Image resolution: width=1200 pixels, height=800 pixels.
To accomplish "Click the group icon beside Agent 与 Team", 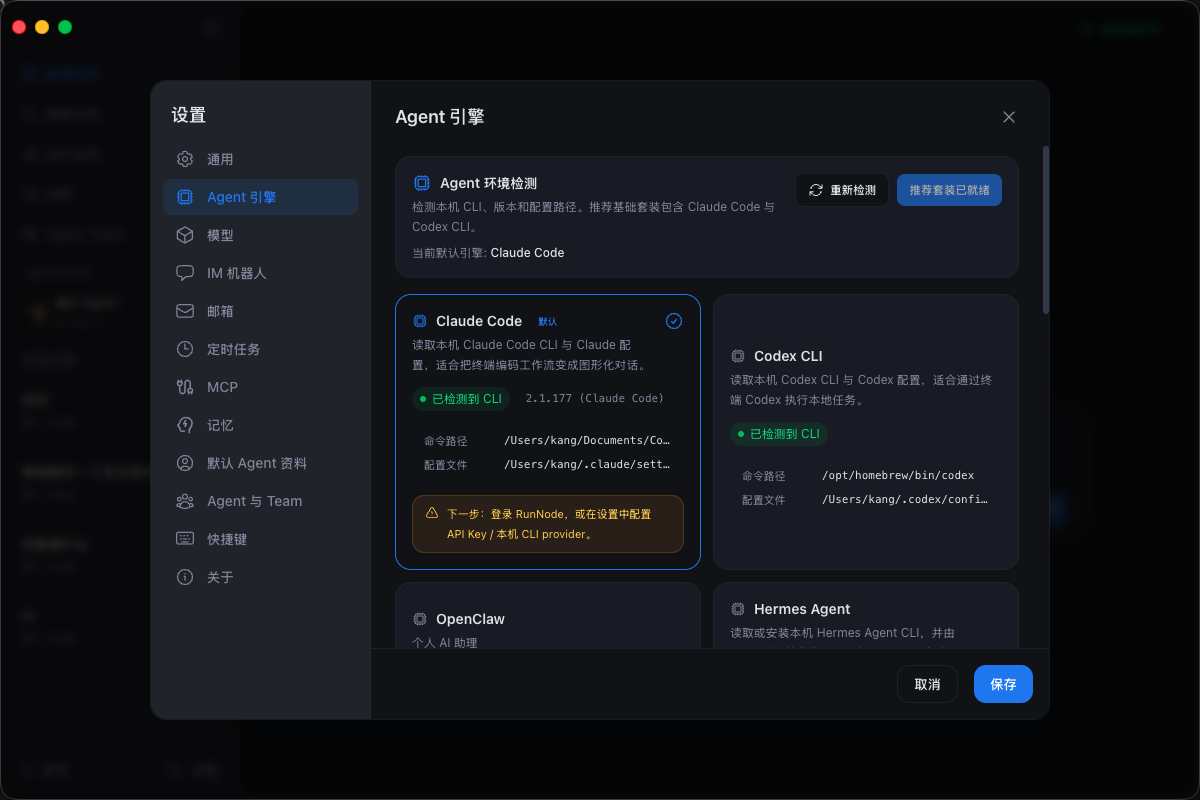I will tap(185, 501).
